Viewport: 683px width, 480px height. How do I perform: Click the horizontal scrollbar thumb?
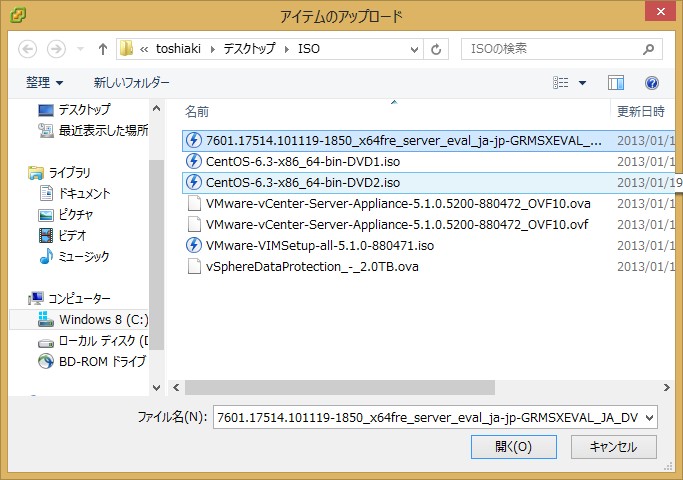pyautogui.click(x=340, y=387)
